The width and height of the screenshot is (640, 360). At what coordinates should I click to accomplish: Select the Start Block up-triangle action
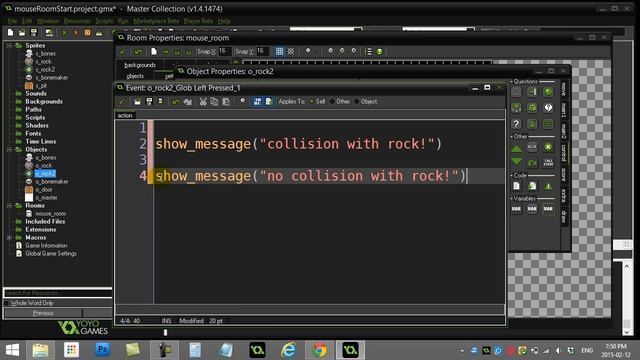tap(516, 148)
